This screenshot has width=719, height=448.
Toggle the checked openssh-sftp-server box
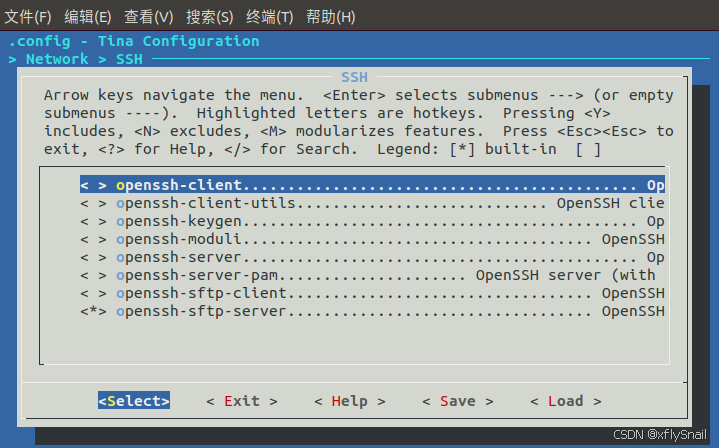tap(94, 311)
